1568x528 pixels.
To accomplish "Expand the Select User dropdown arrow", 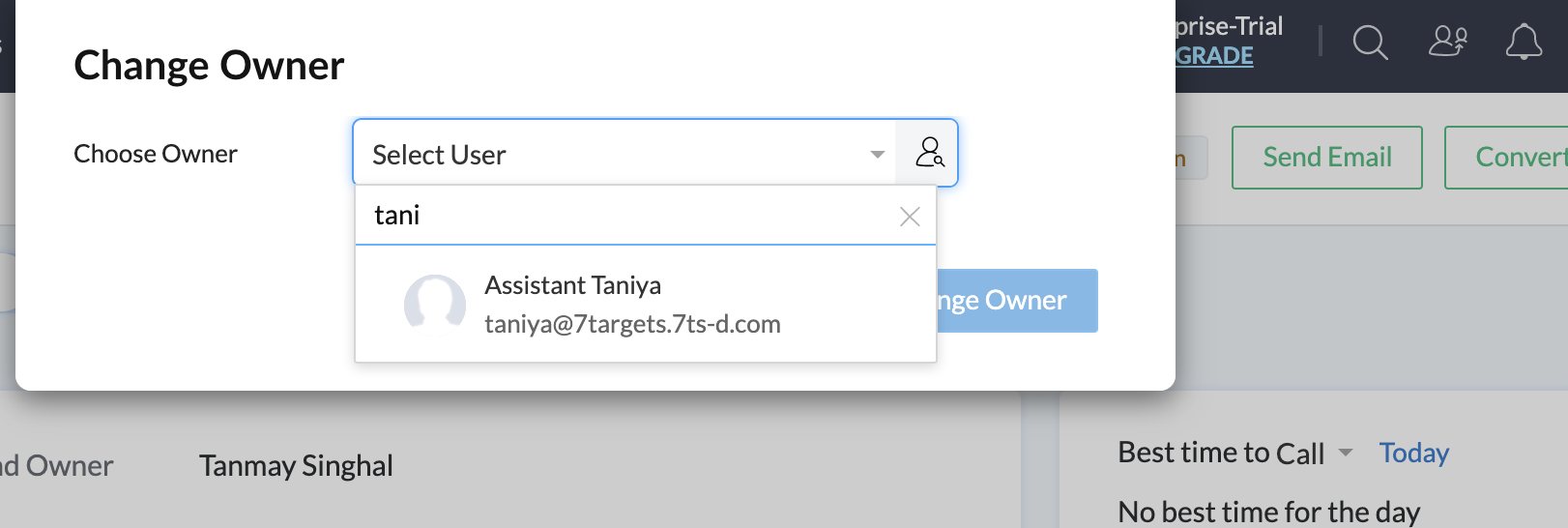I will tap(877, 155).
